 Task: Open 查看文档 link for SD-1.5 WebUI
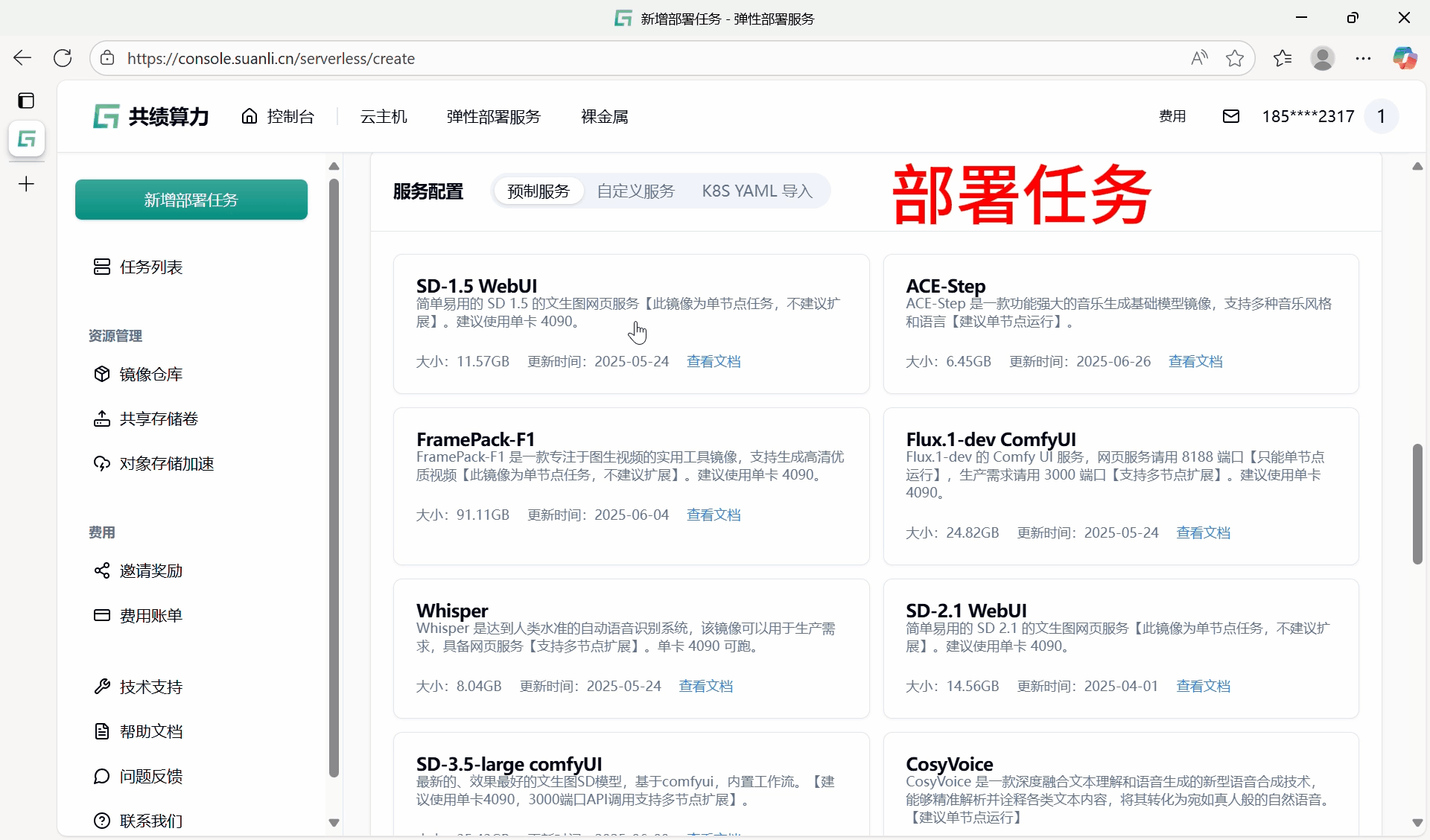tap(713, 361)
